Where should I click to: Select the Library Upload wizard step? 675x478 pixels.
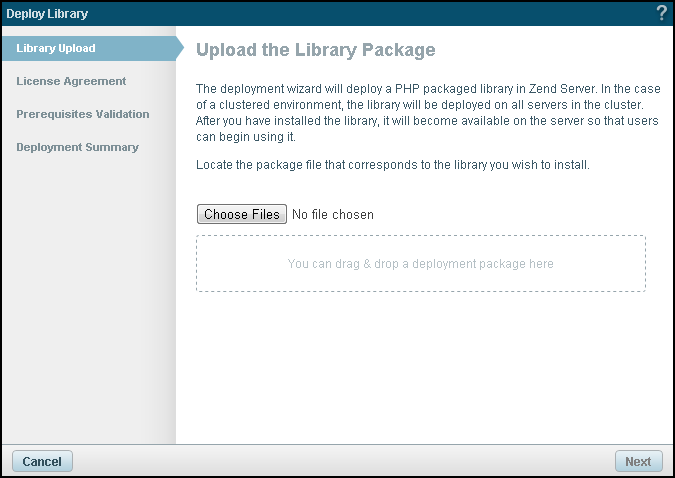(x=56, y=48)
